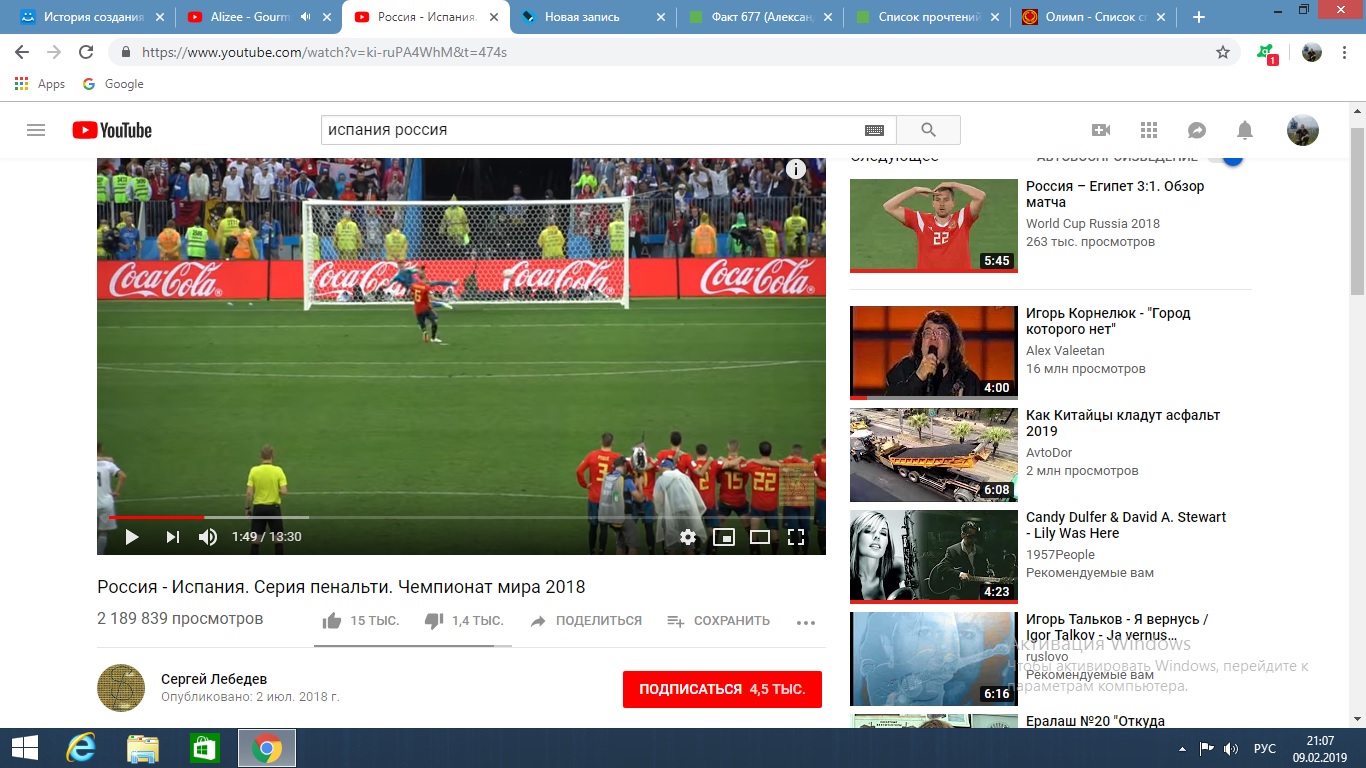Skip to the next video

[x=172, y=537]
